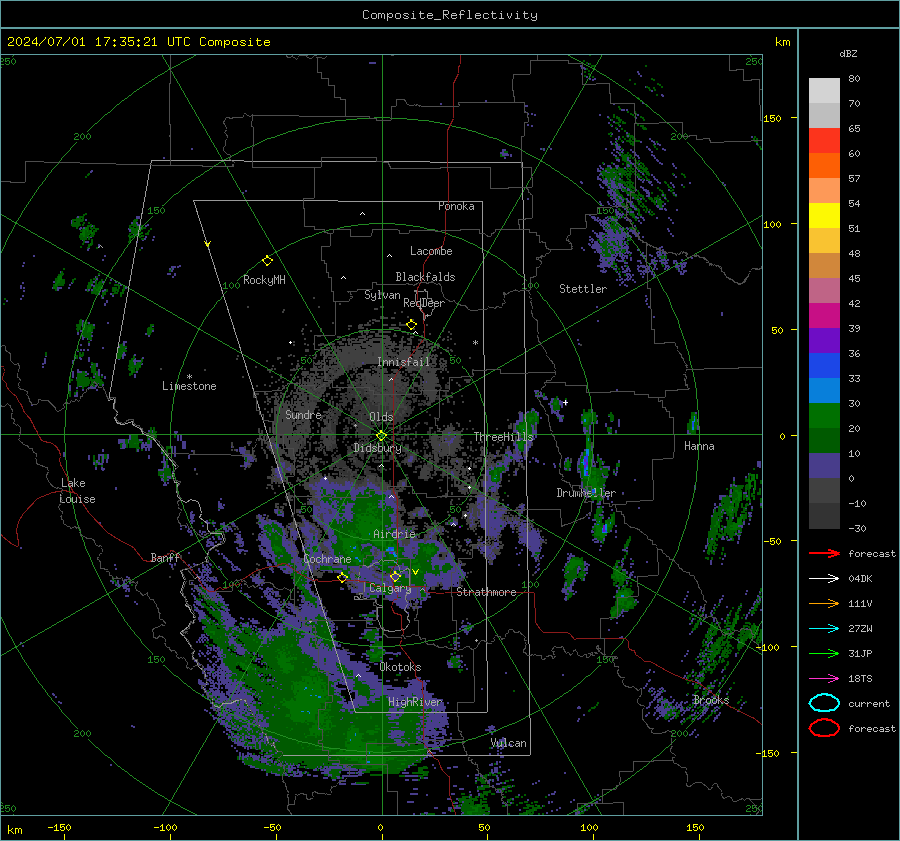Click the asterisk marker above Limestone
Image resolution: width=900 pixels, height=841 pixels.
(x=189, y=377)
